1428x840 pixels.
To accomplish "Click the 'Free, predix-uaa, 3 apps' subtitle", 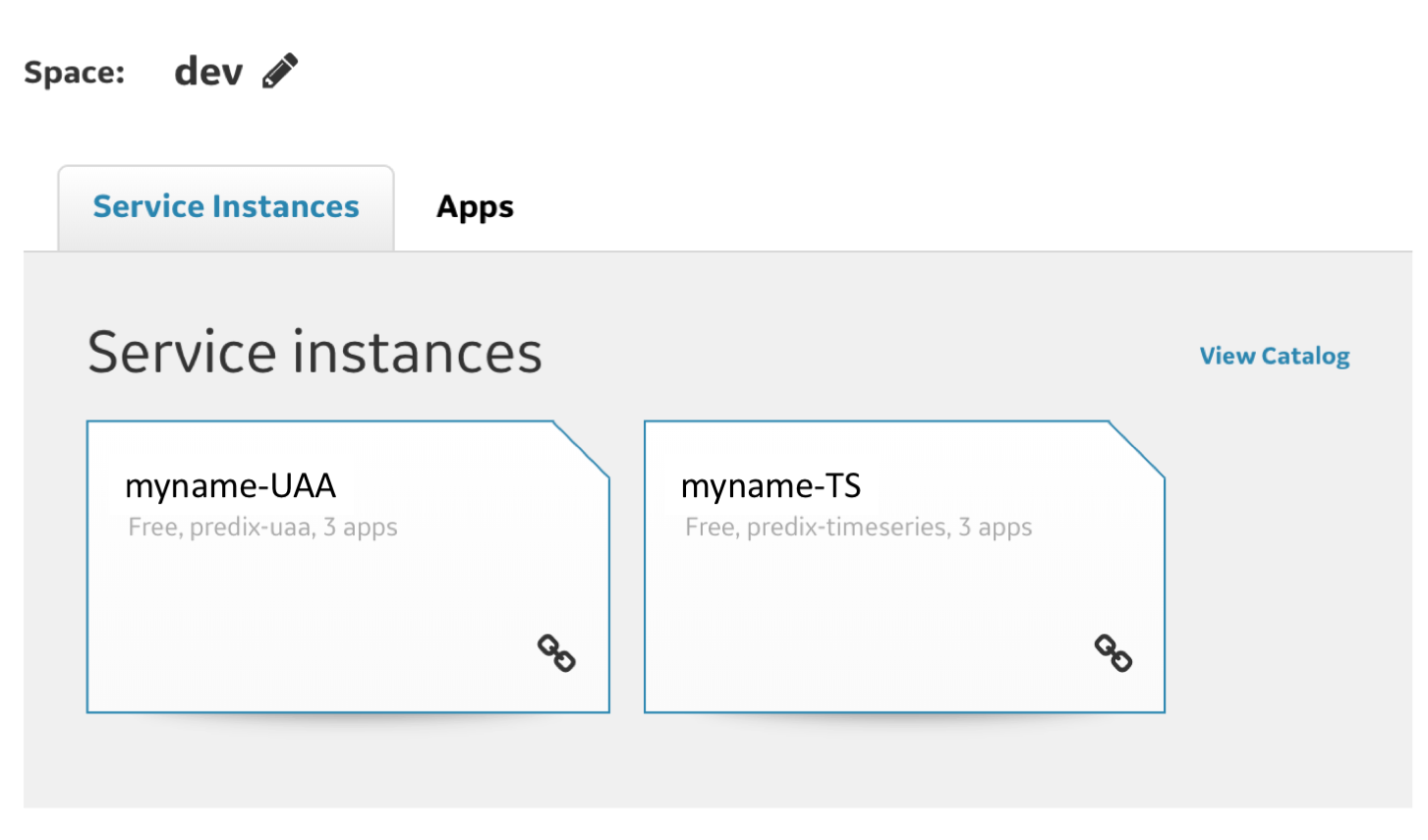I will click(x=262, y=528).
